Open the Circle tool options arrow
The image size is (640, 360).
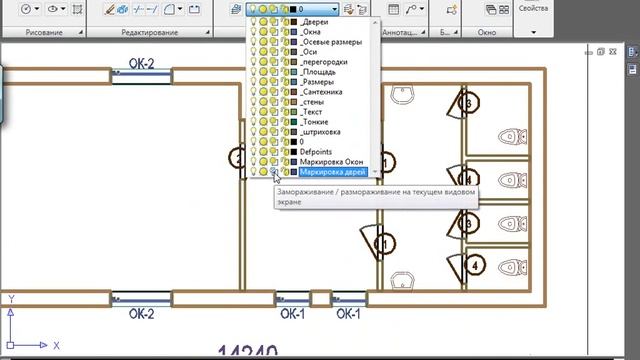[x=37, y=9]
